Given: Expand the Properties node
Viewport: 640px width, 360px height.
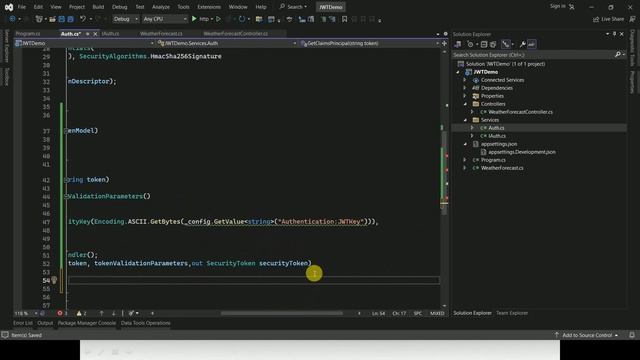Looking at the screenshot, I should click(464, 96).
